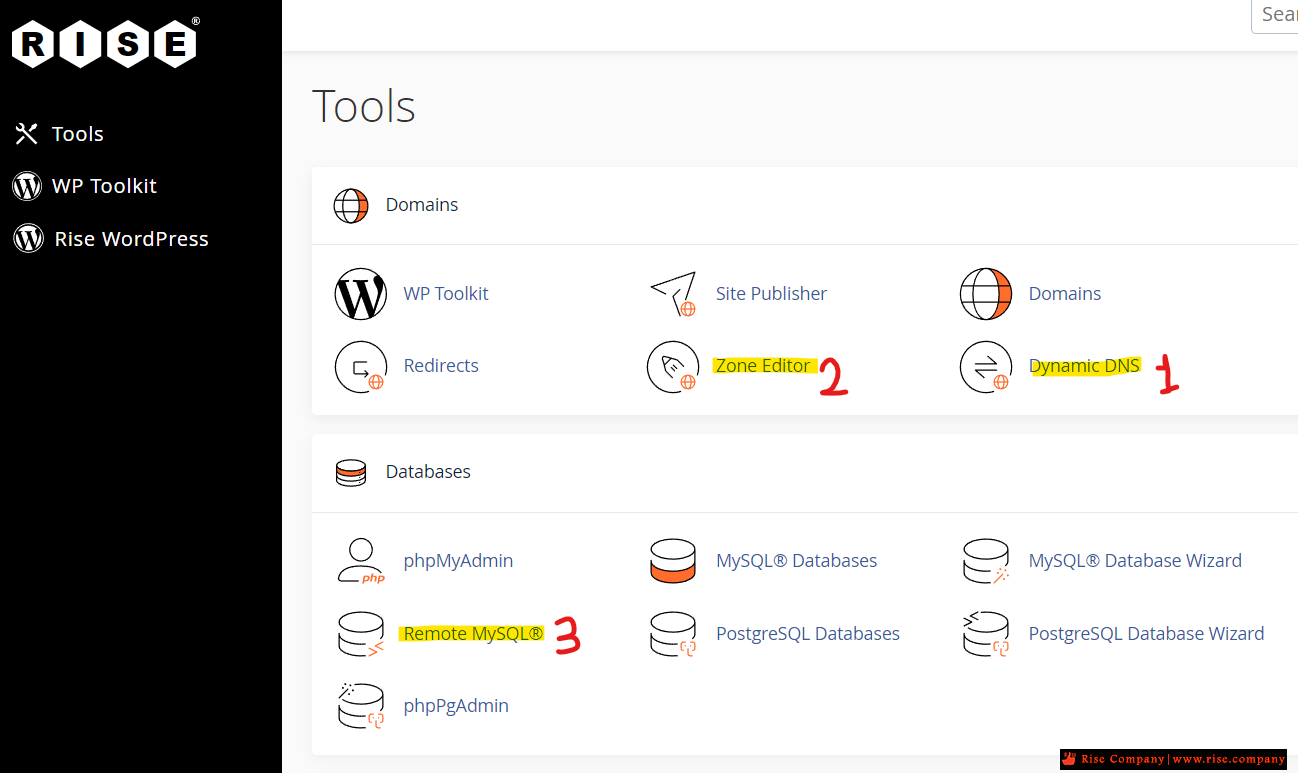The width and height of the screenshot is (1298, 773).
Task: Open the Zone Editor link
Action: click(x=763, y=366)
